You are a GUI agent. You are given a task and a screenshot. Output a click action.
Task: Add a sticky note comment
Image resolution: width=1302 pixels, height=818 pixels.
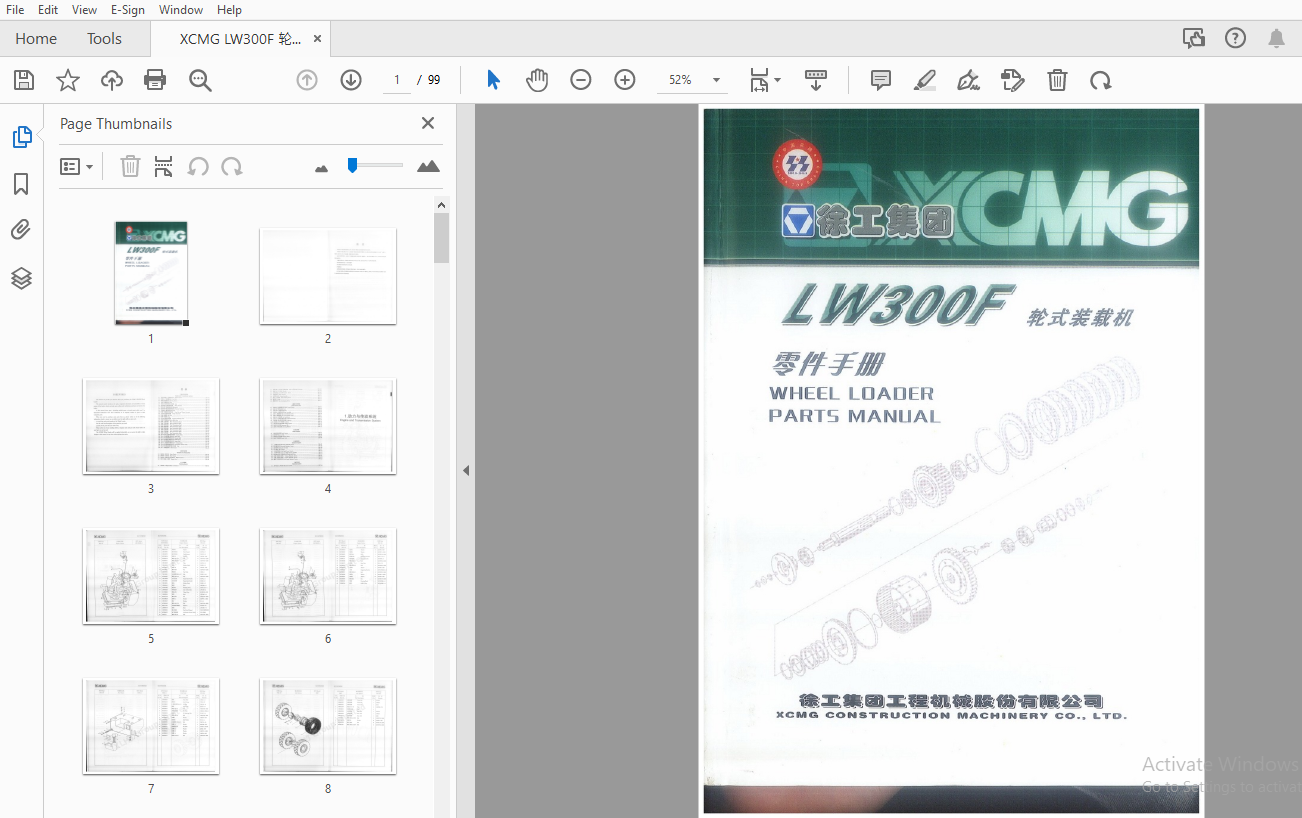tap(881, 80)
